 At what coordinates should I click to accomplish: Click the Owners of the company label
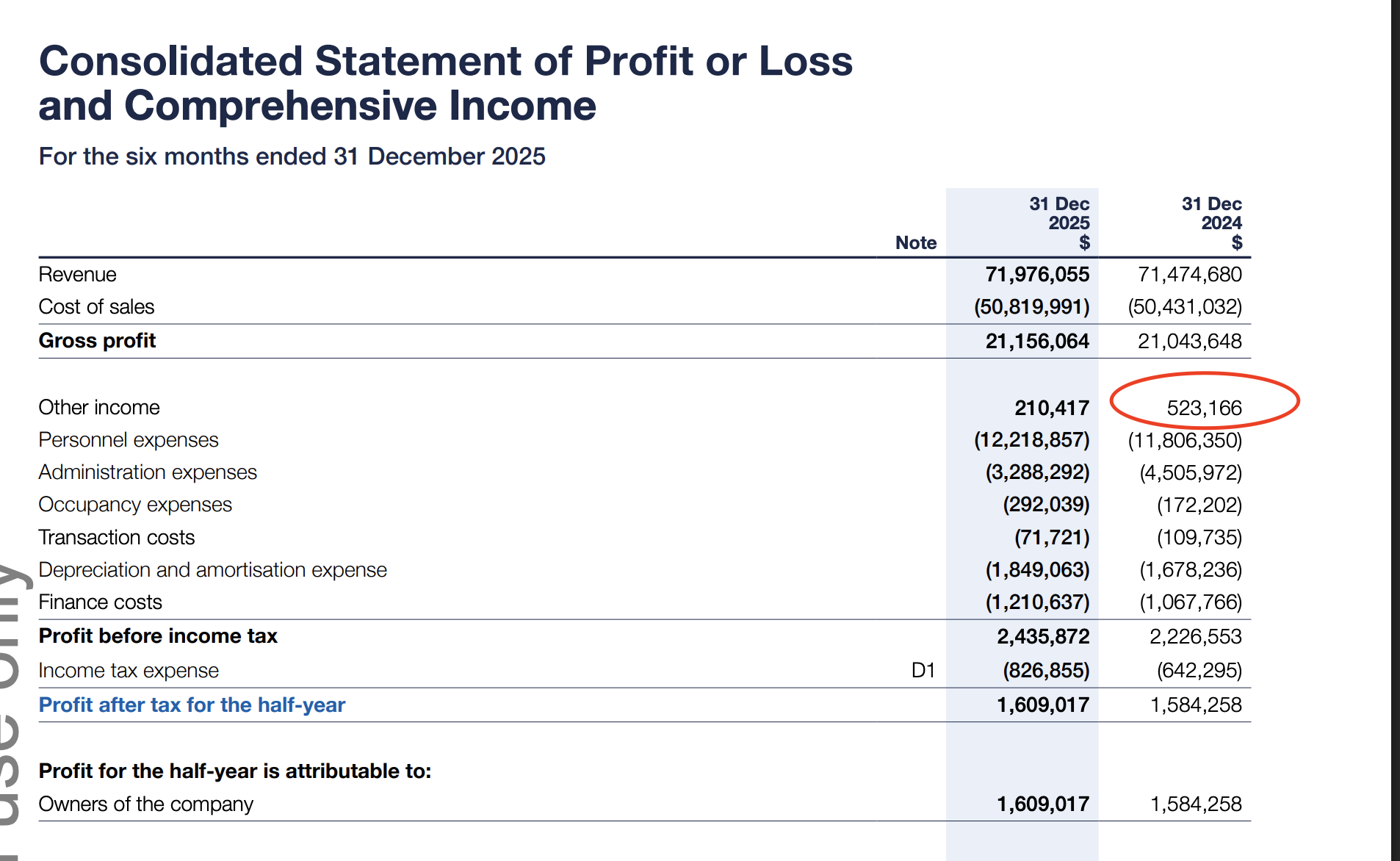pyautogui.click(x=145, y=804)
